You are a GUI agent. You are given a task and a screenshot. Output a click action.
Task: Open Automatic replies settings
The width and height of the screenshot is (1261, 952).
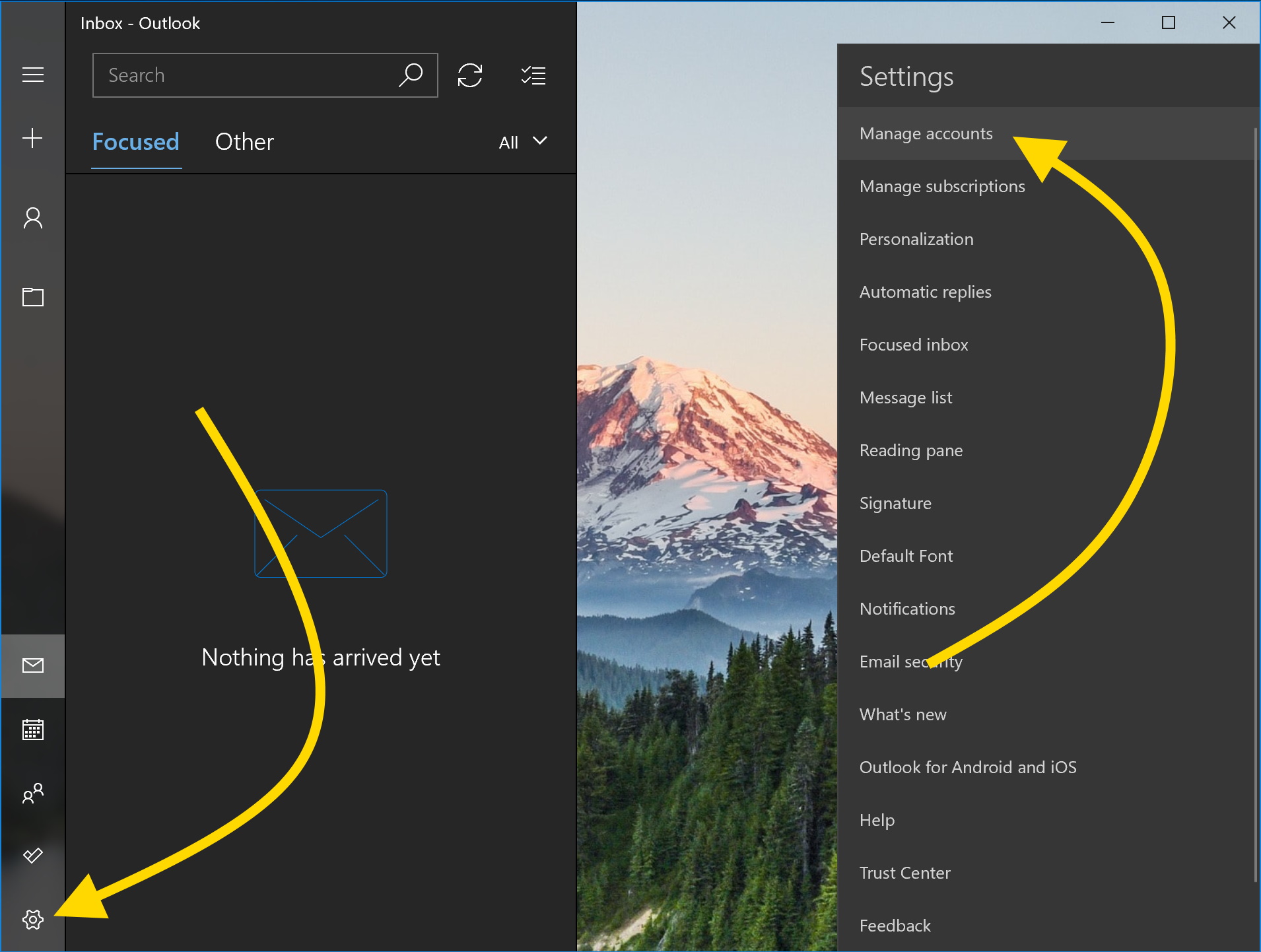[x=925, y=291]
